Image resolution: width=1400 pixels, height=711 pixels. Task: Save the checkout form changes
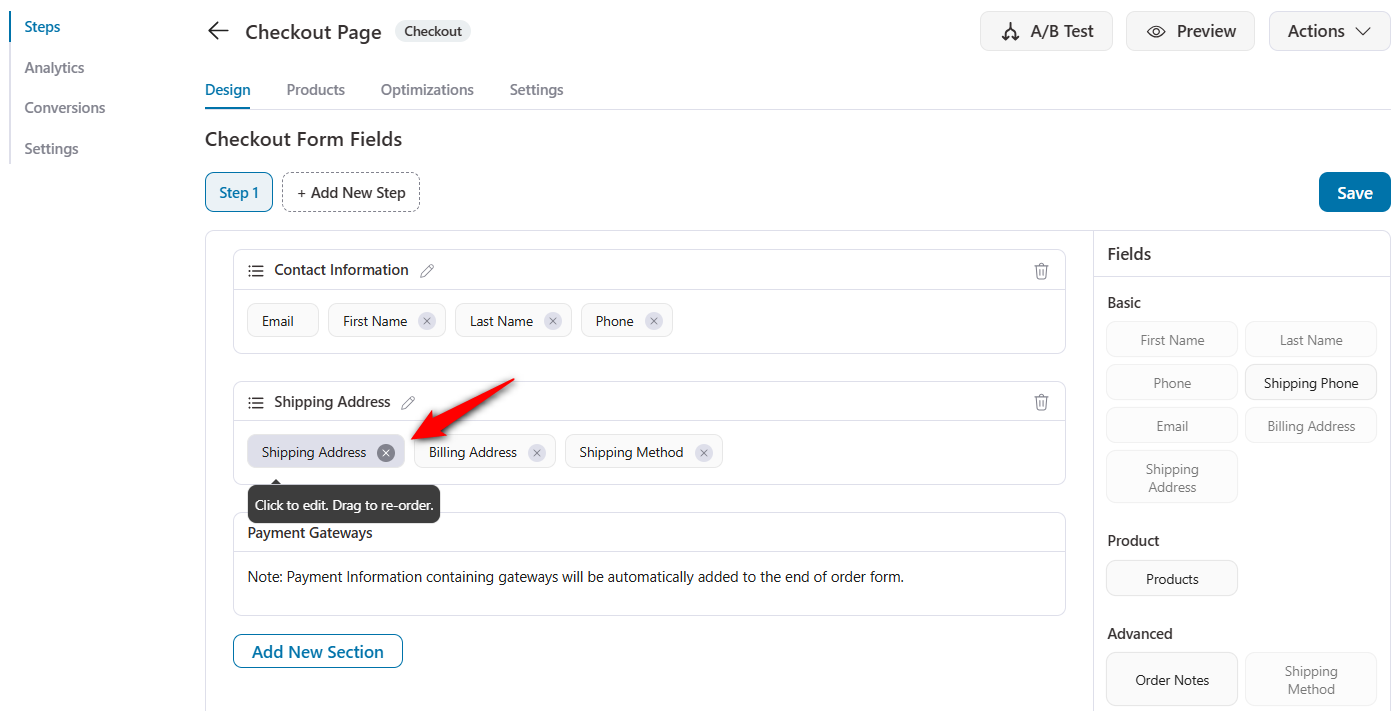(x=1354, y=192)
